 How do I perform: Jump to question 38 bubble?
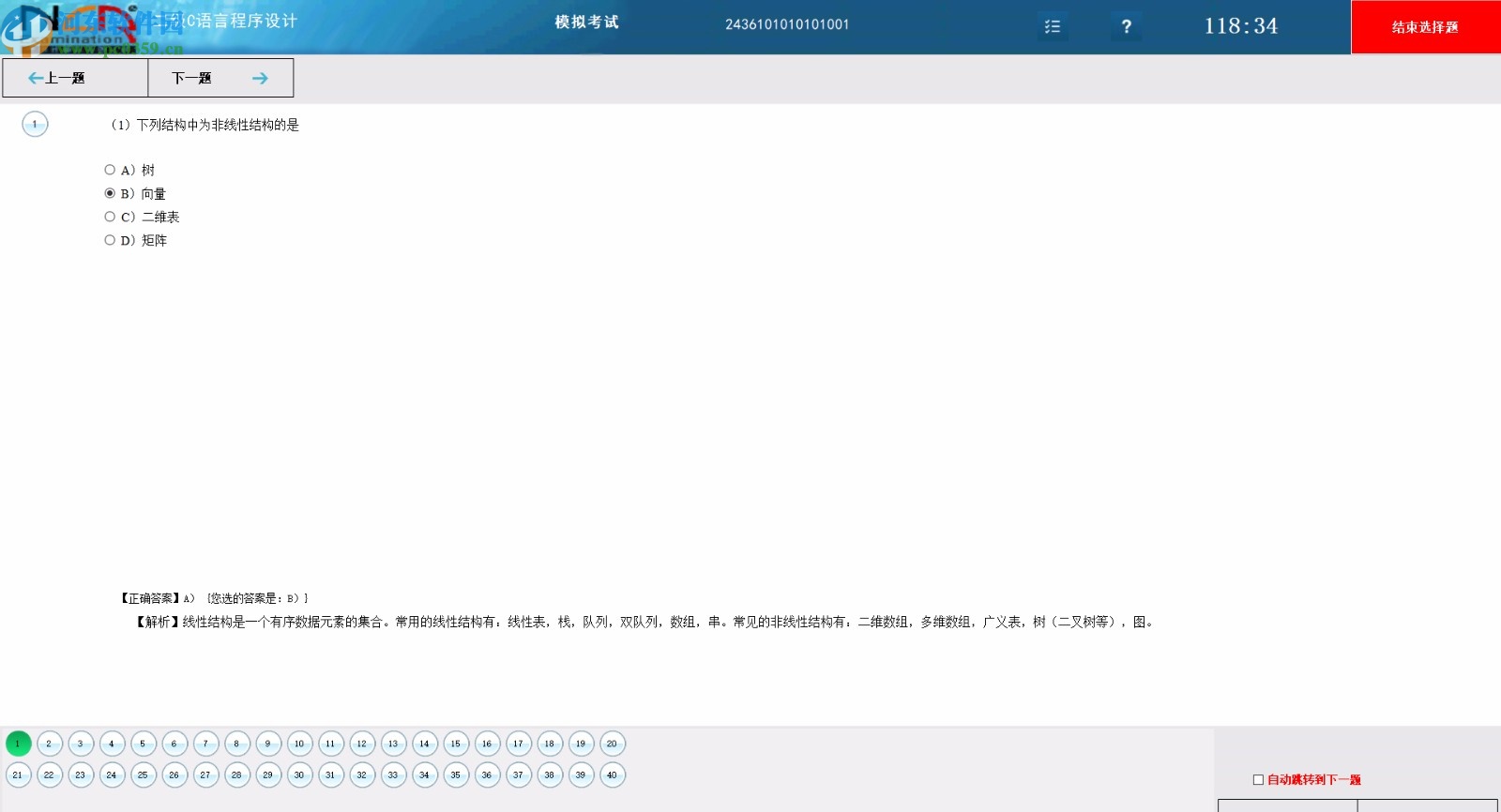tap(550, 774)
